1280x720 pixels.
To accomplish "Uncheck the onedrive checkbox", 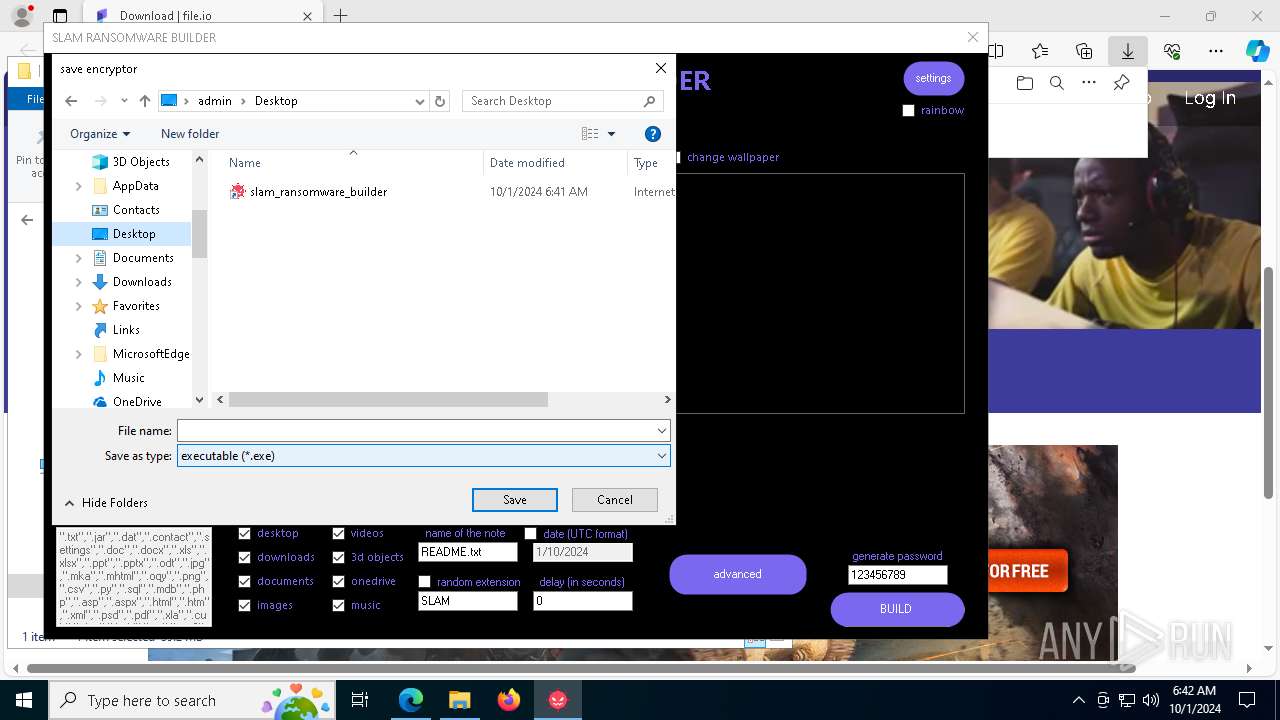I will (338, 582).
